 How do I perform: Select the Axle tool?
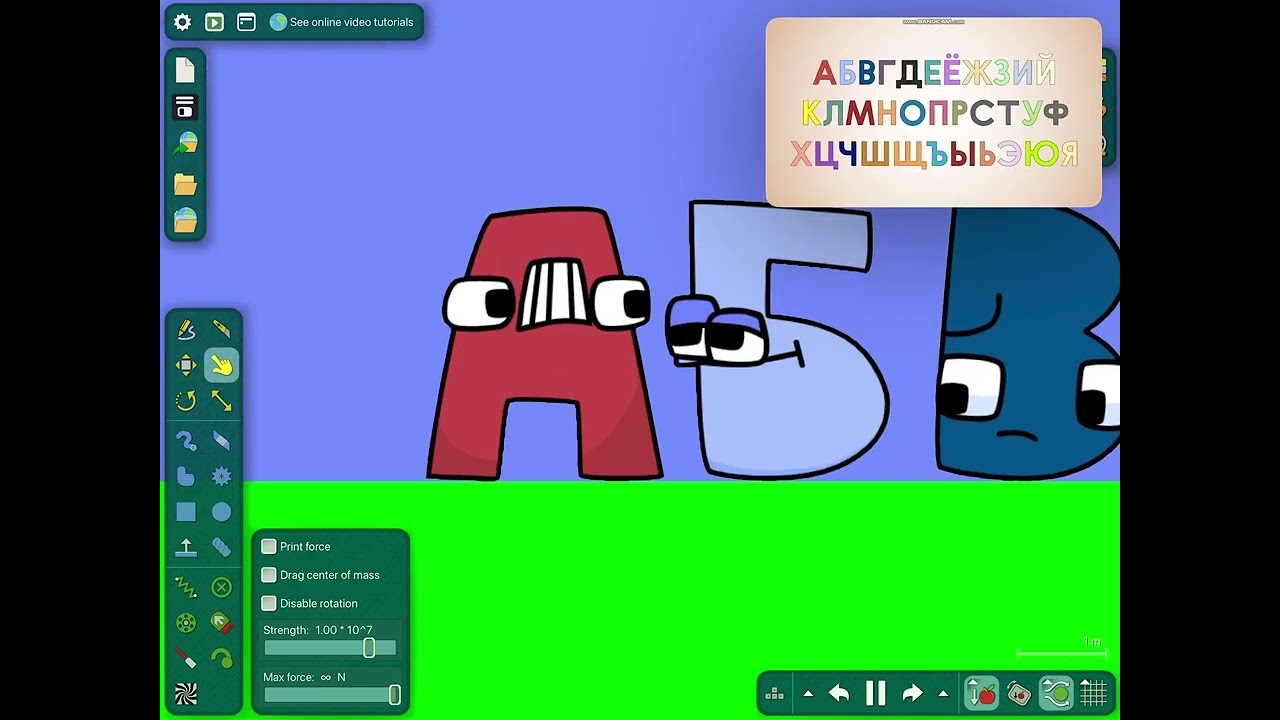tap(186, 623)
